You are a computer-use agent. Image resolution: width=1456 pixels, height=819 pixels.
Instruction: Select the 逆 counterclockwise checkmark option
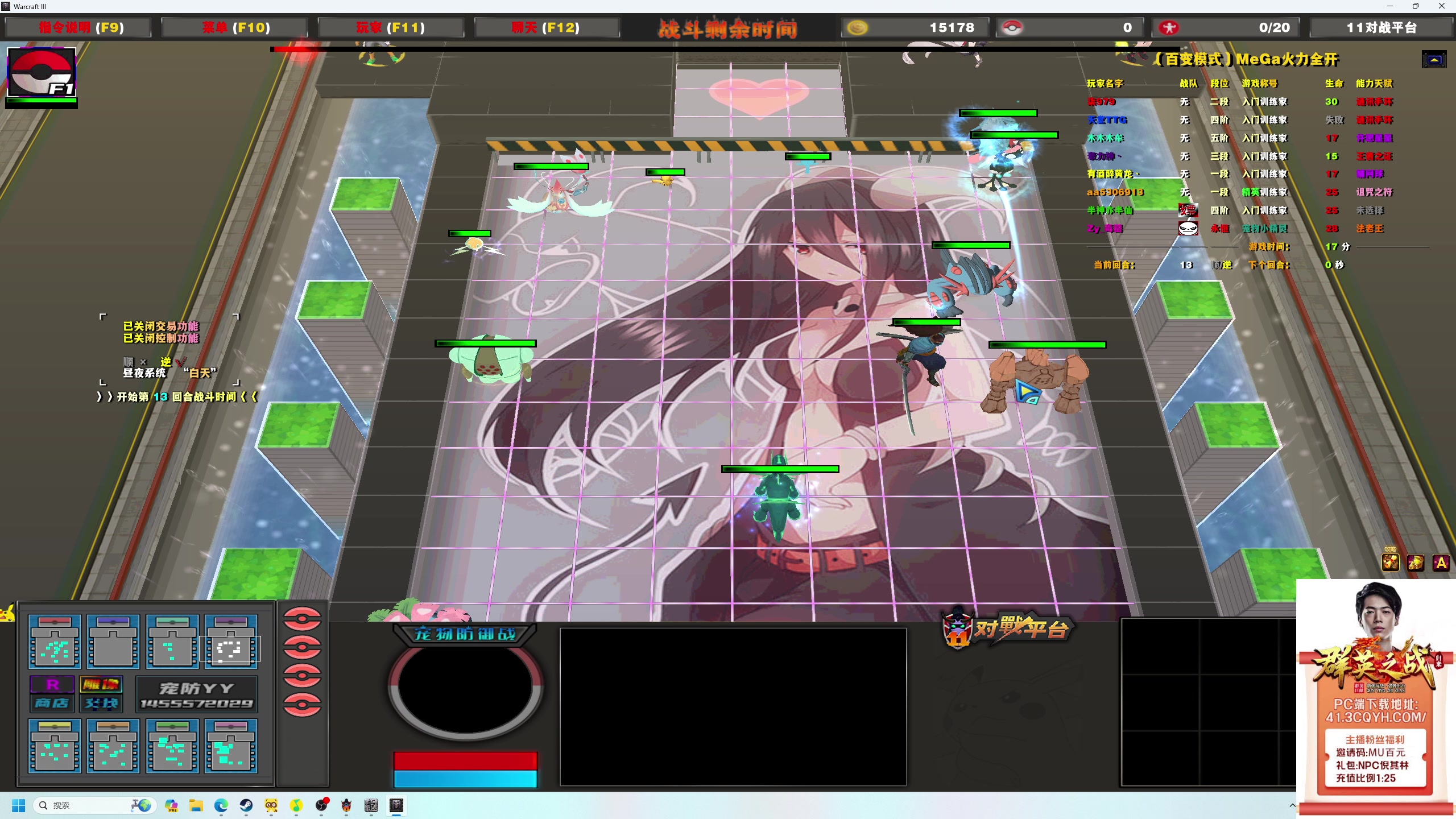pyautogui.click(x=167, y=362)
